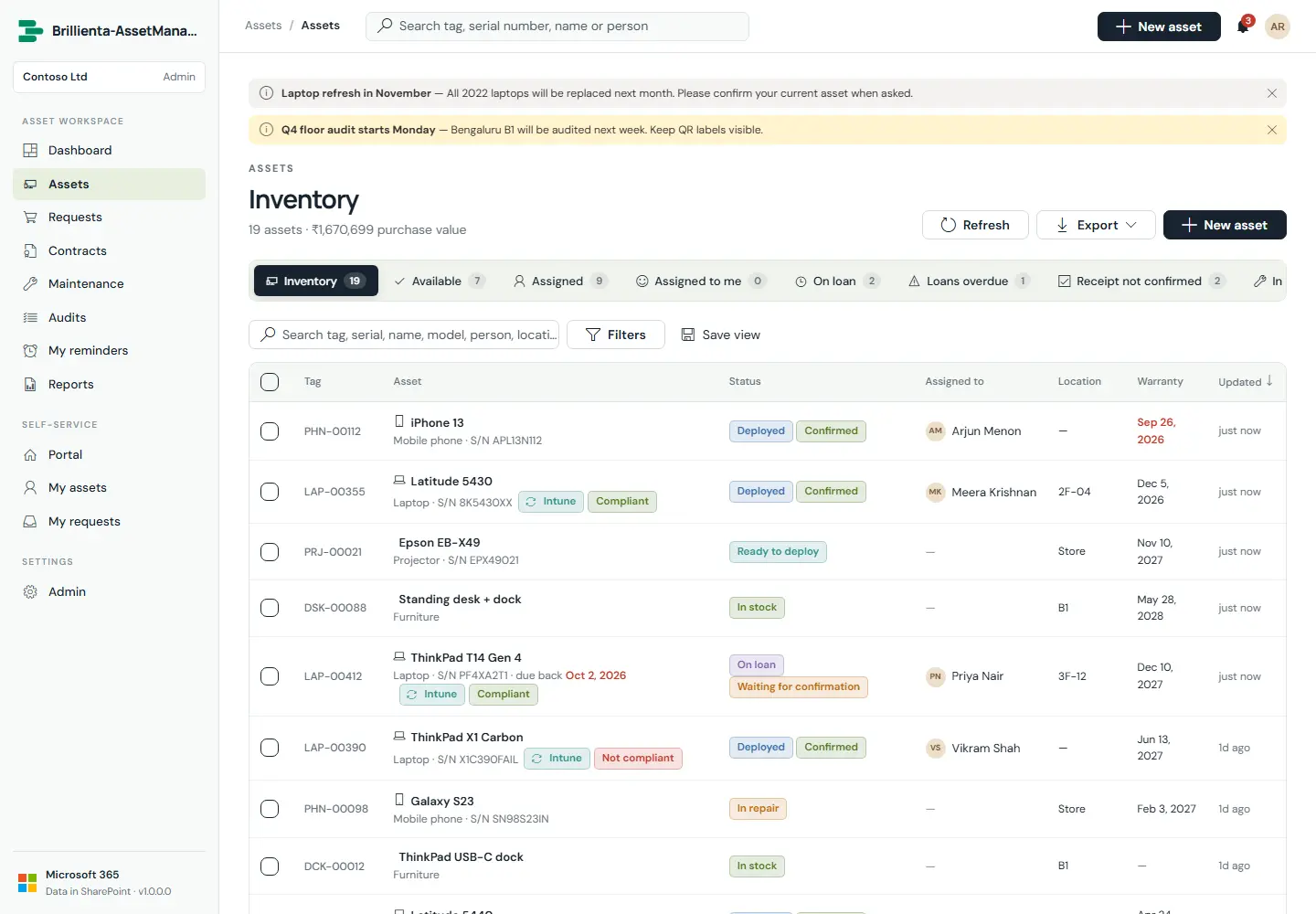Open Contracts from the sidebar
Viewport: 1316px width, 914px height.
(x=109, y=251)
